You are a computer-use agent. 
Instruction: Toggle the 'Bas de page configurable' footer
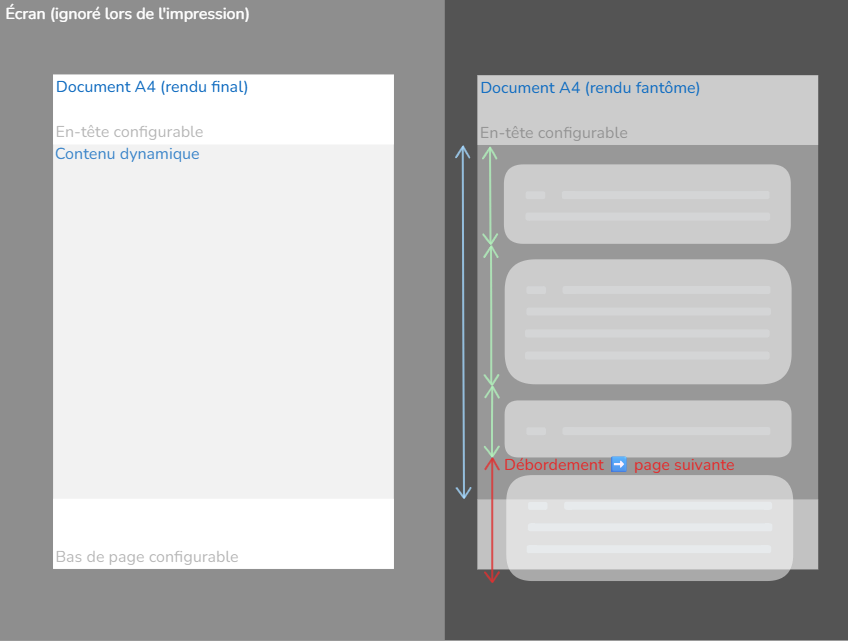(x=147, y=556)
